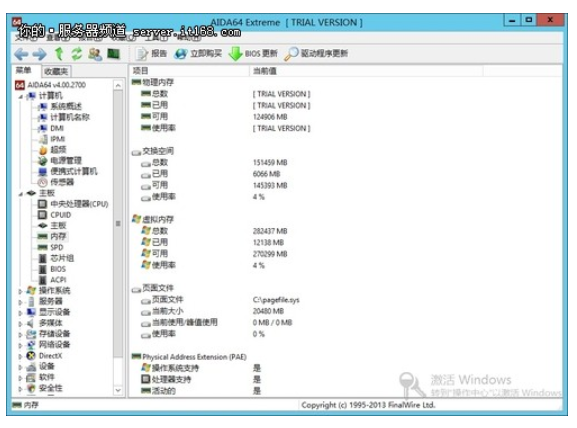Open the 报告 report button

152,54
